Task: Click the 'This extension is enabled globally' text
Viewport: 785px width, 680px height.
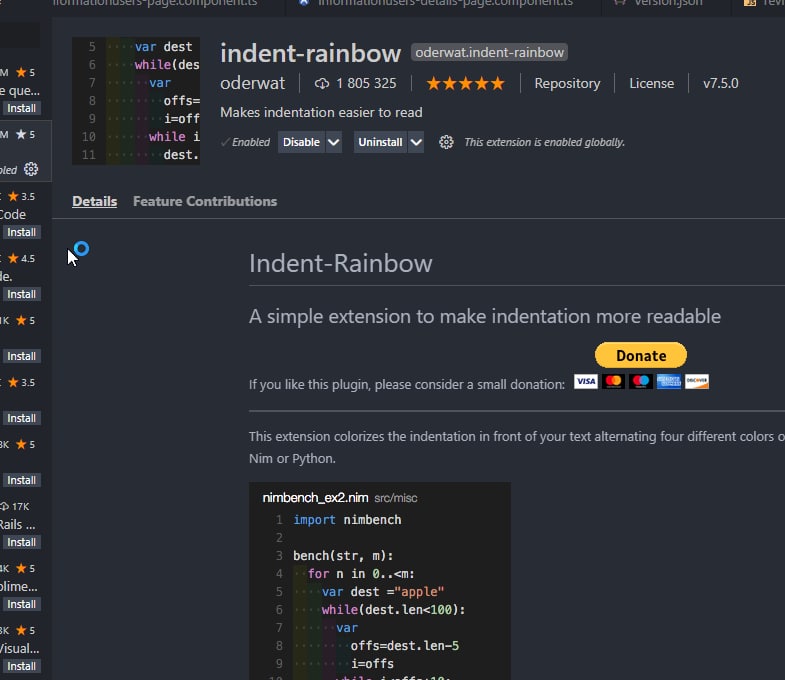Action: tap(545, 142)
